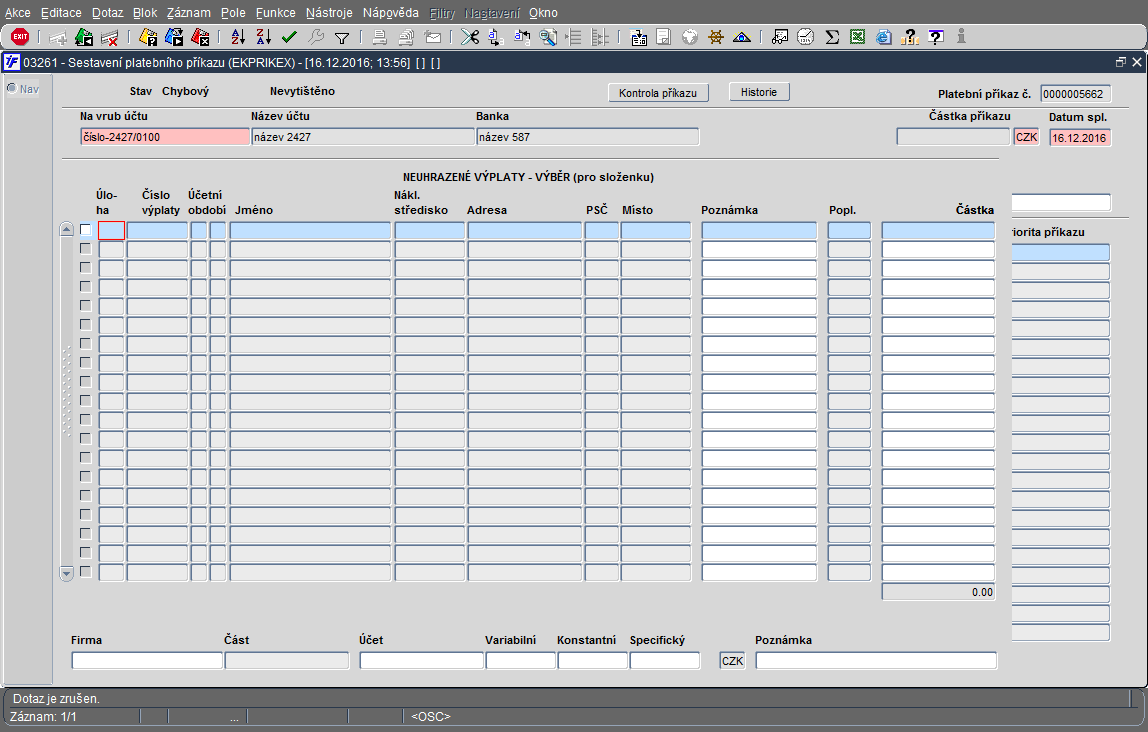Click the brown ship's wheel icon
1148x732 pixels.
pyautogui.click(x=716, y=37)
